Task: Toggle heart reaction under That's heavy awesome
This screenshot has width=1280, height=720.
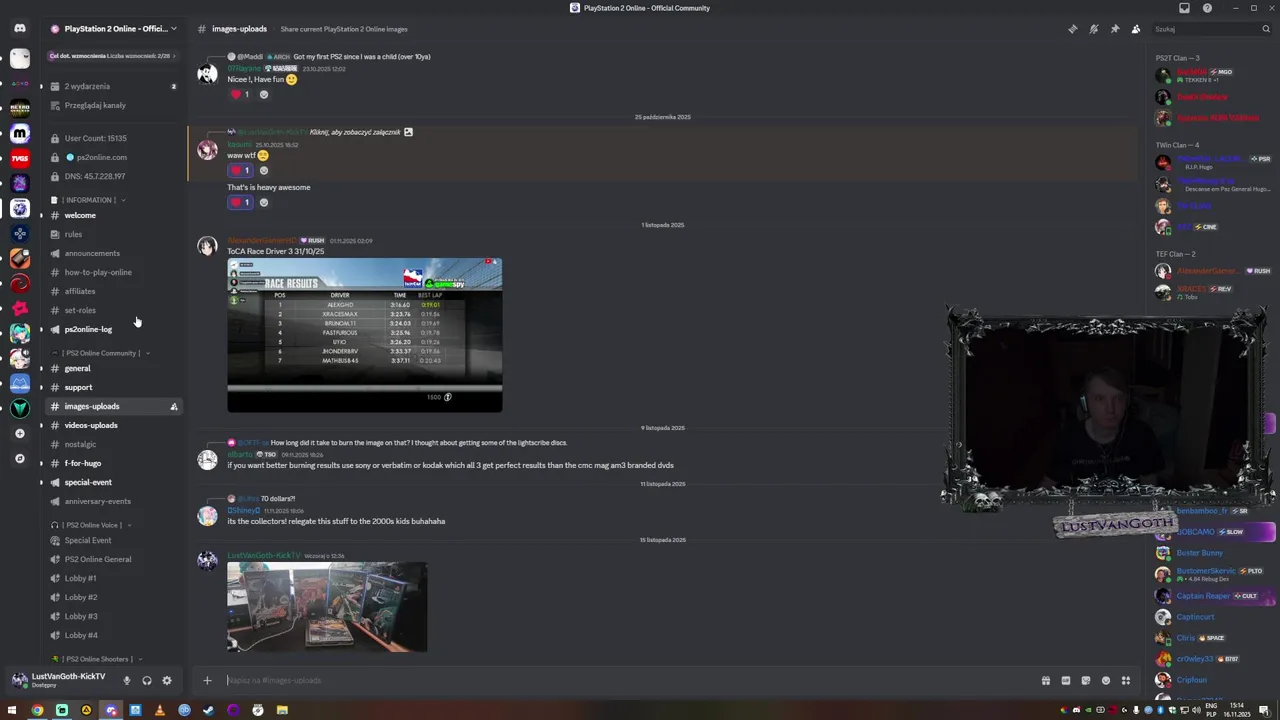Action: pos(240,202)
